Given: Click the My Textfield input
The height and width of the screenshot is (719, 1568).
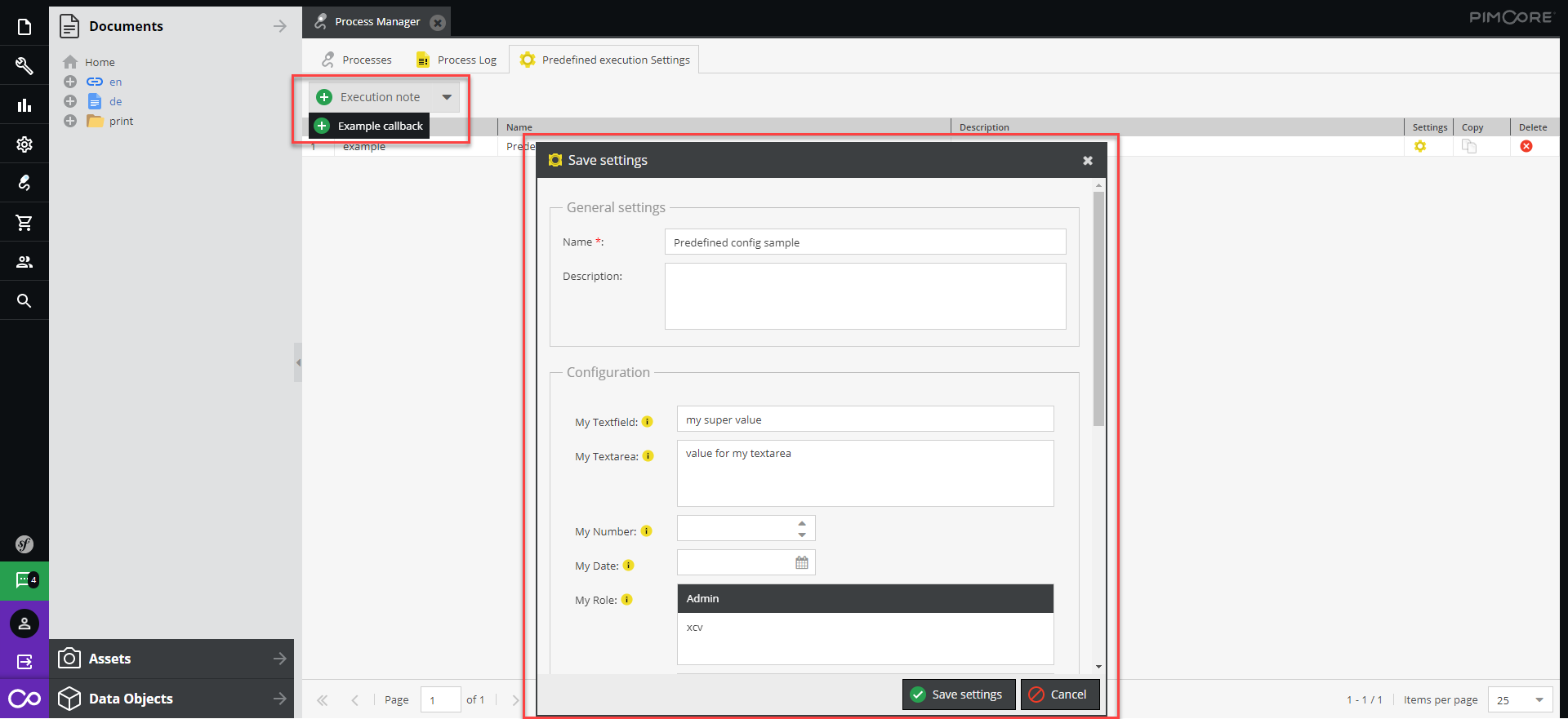Looking at the screenshot, I should (865, 419).
